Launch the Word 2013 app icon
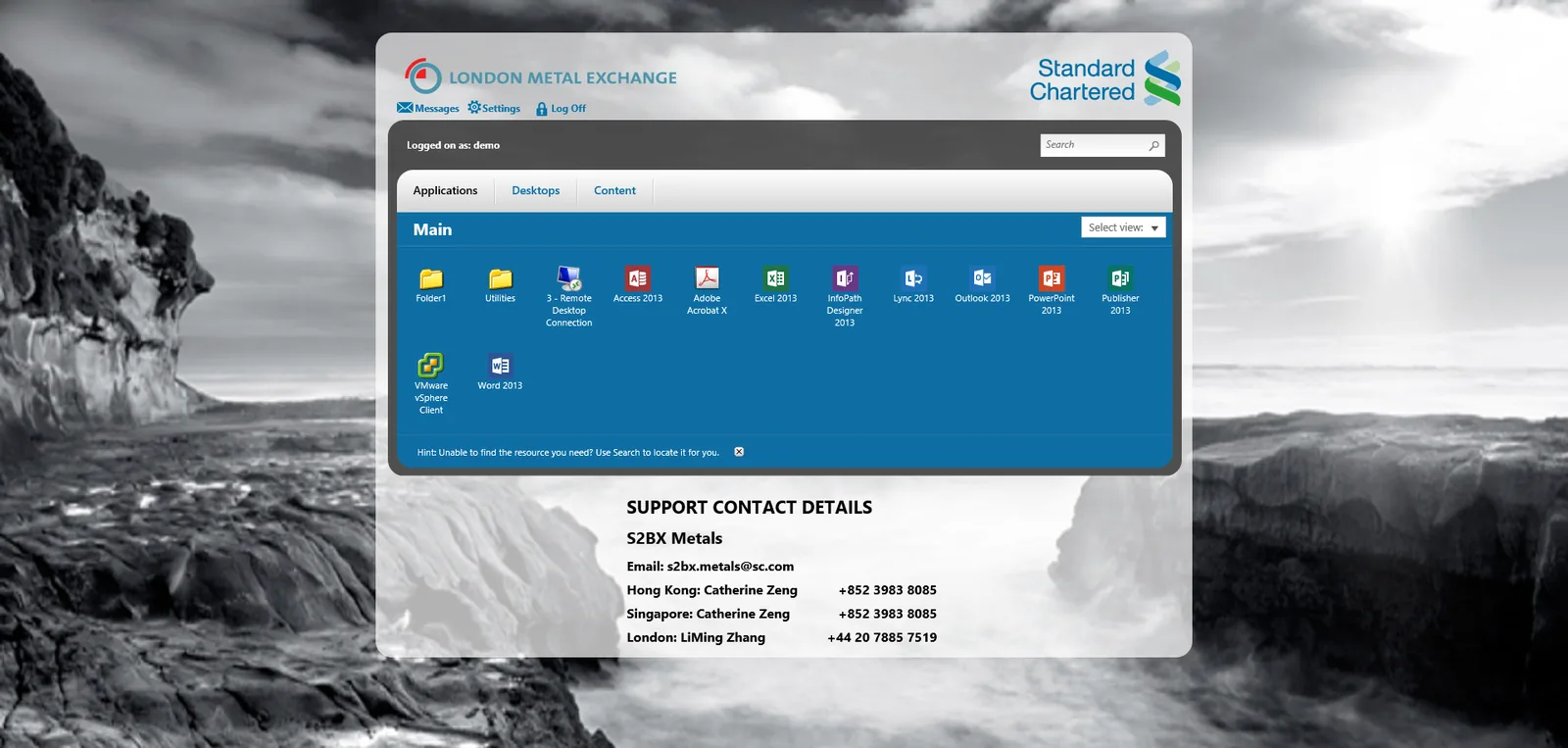The image size is (1568, 748). click(x=500, y=366)
